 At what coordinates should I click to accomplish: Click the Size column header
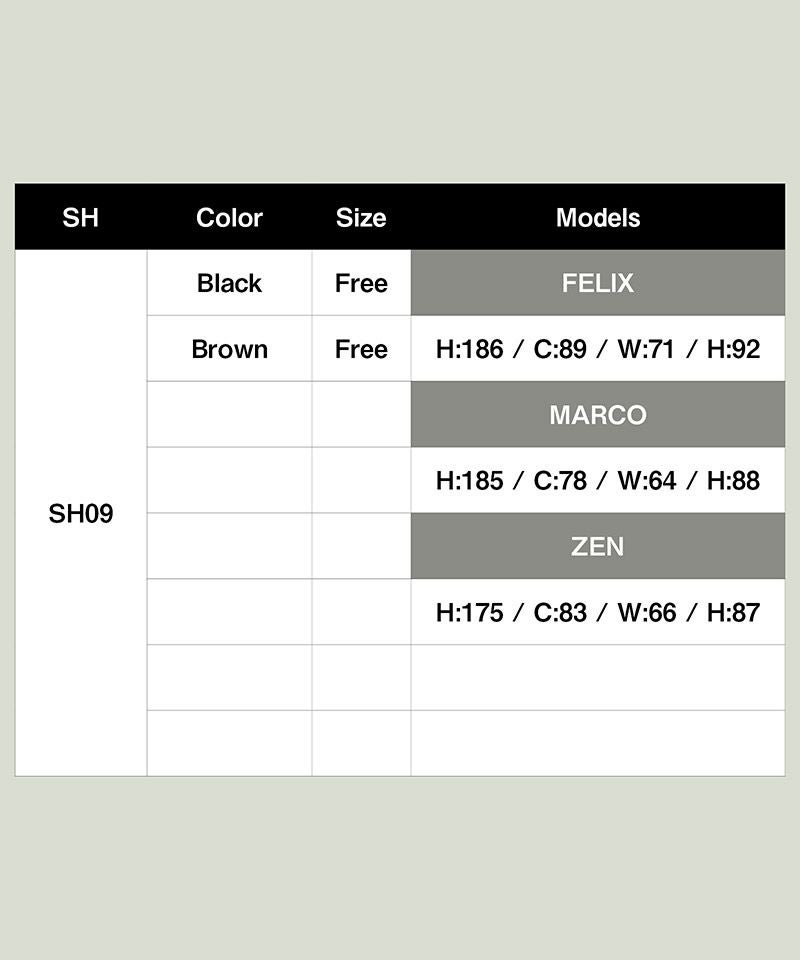point(361,217)
